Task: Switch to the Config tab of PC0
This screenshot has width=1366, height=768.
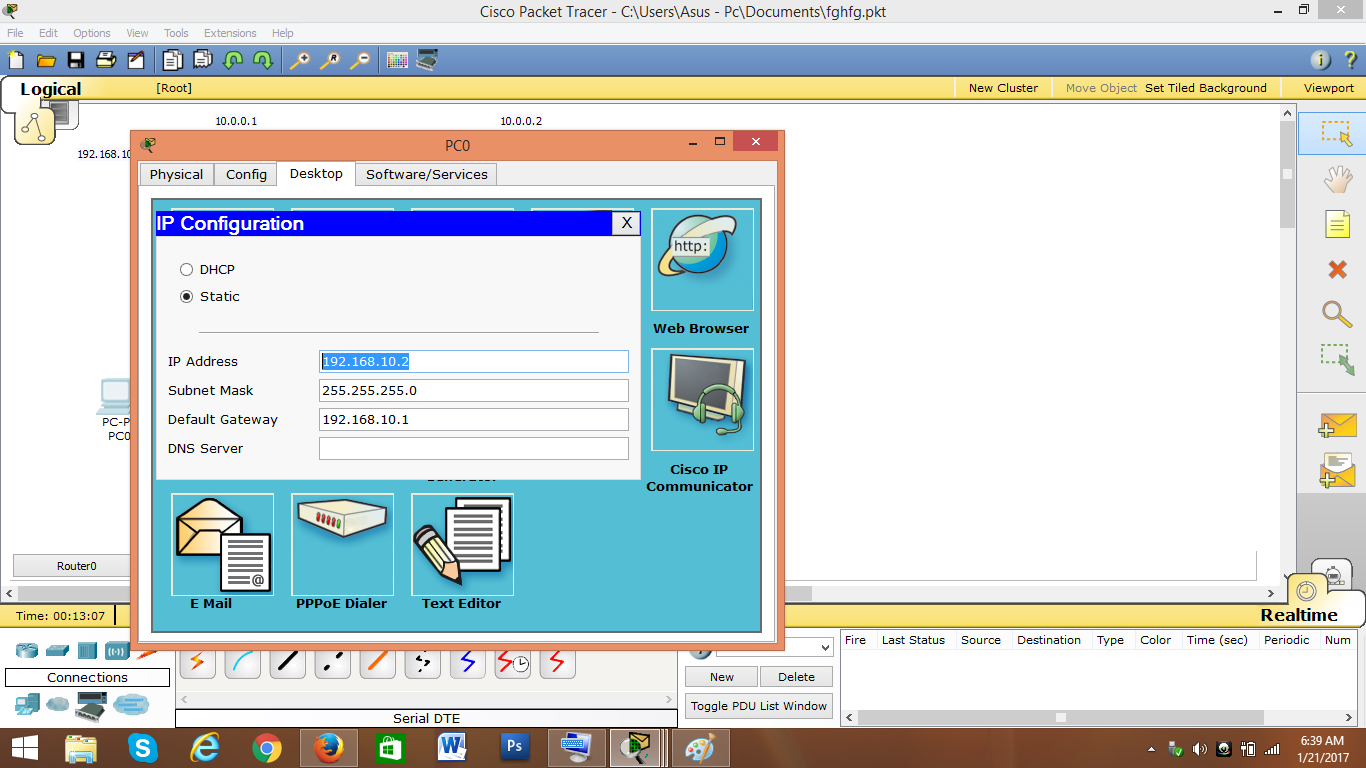Action: pos(245,174)
